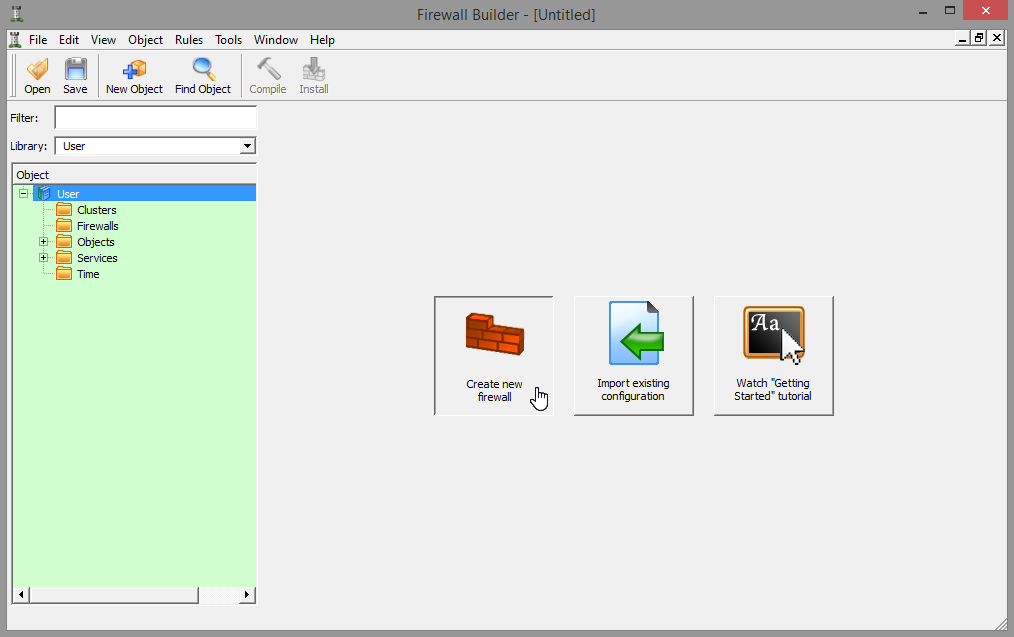1014x637 pixels.
Task: Click the Filter input field
Action: click(x=155, y=118)
